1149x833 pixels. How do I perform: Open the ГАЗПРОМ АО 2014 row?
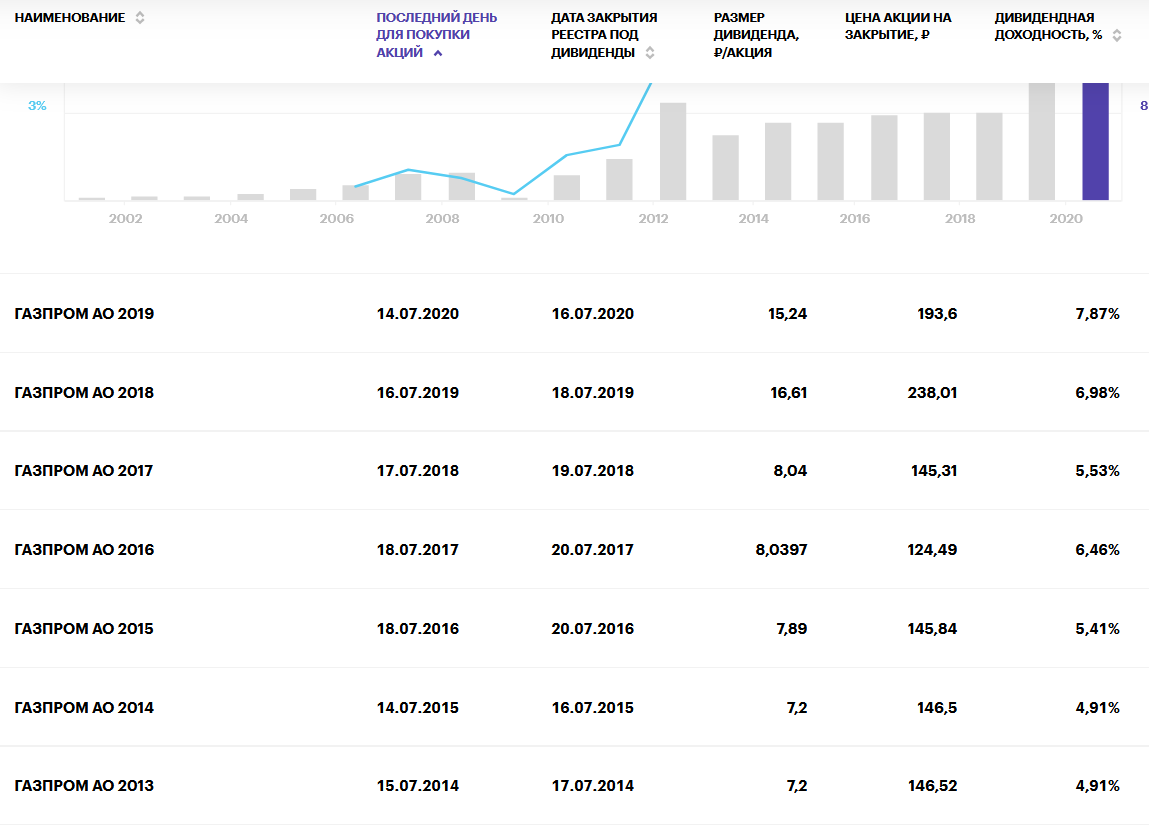574,707
